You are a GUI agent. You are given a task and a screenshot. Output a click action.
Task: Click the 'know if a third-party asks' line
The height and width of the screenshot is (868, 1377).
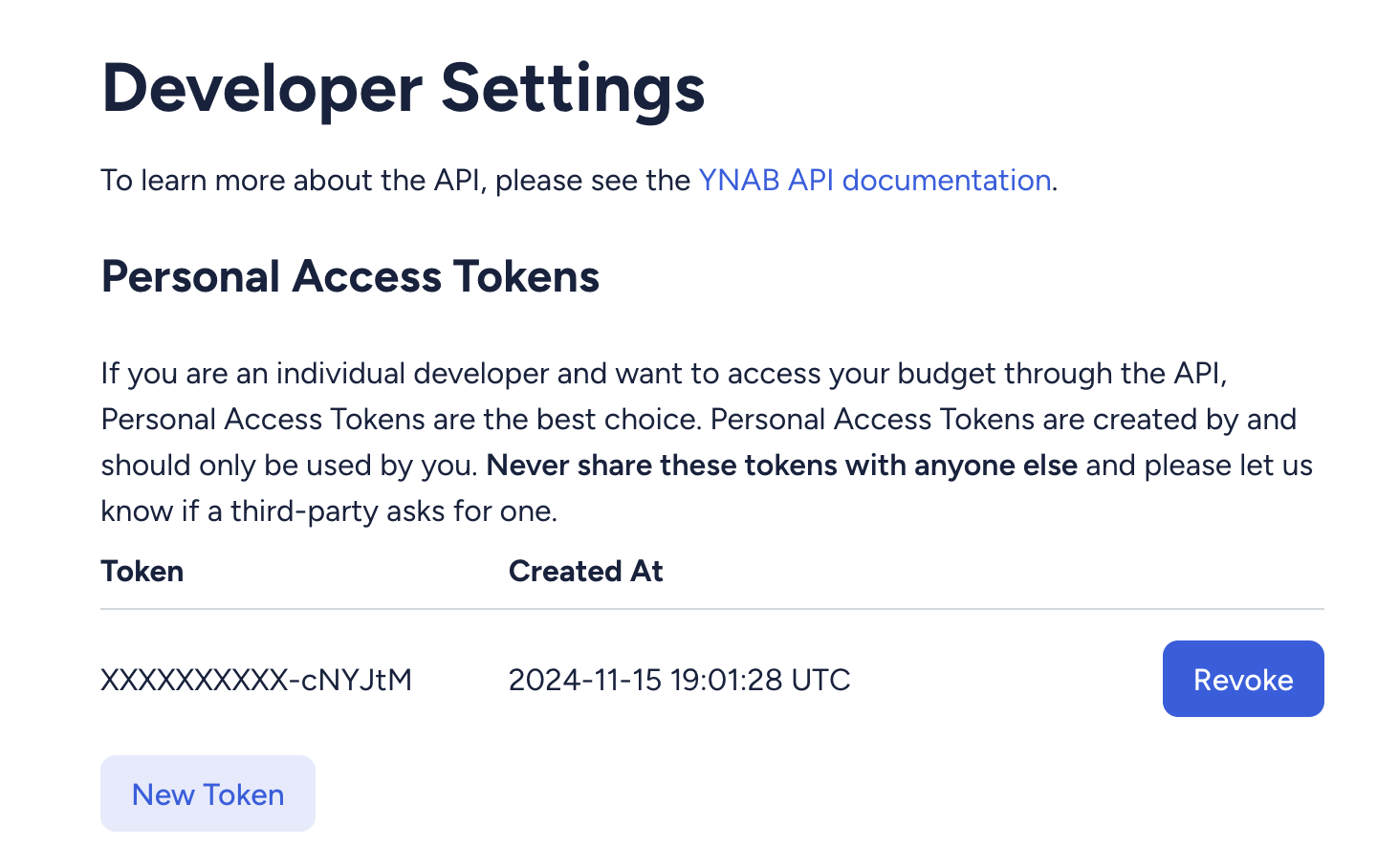tap(329, 511)
